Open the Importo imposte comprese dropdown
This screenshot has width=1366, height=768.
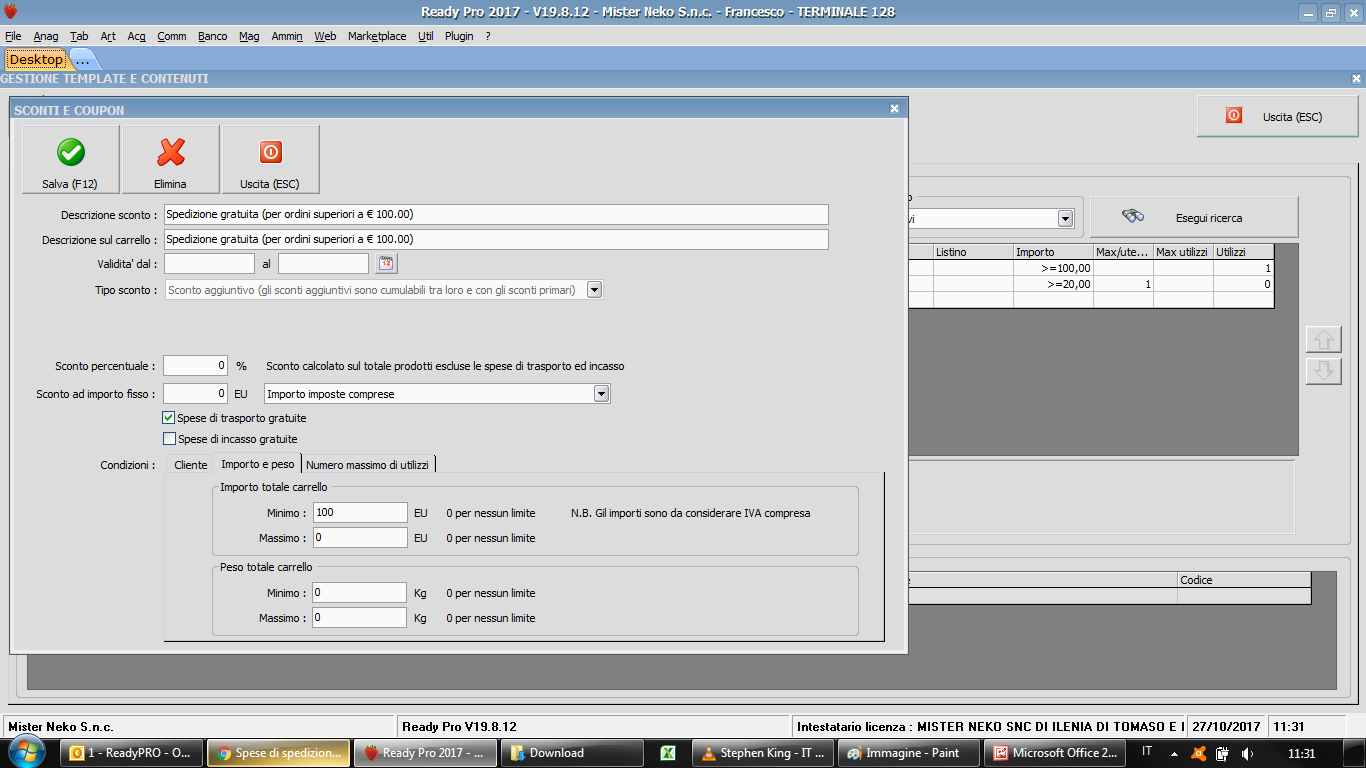[x=601, y=394]
